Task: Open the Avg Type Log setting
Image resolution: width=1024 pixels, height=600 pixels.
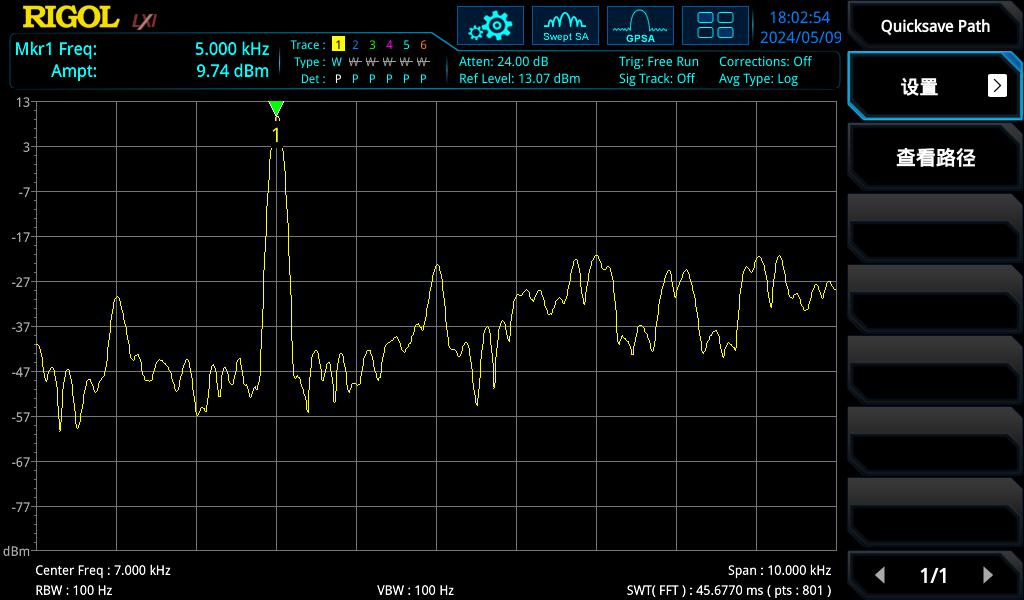Action: [758, 78]
